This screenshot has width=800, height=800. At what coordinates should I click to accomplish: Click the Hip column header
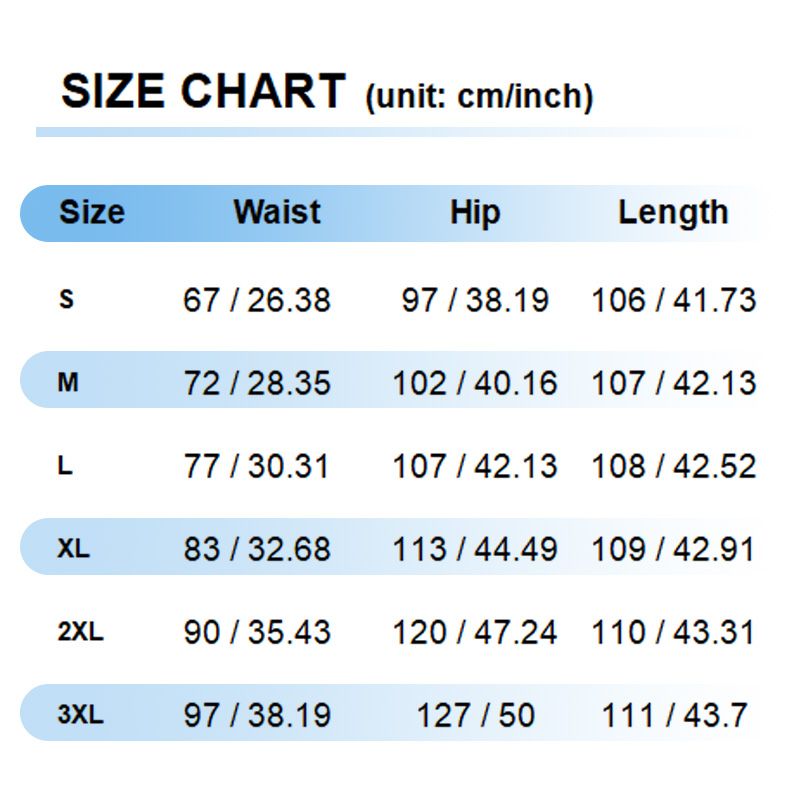[475, 213]
